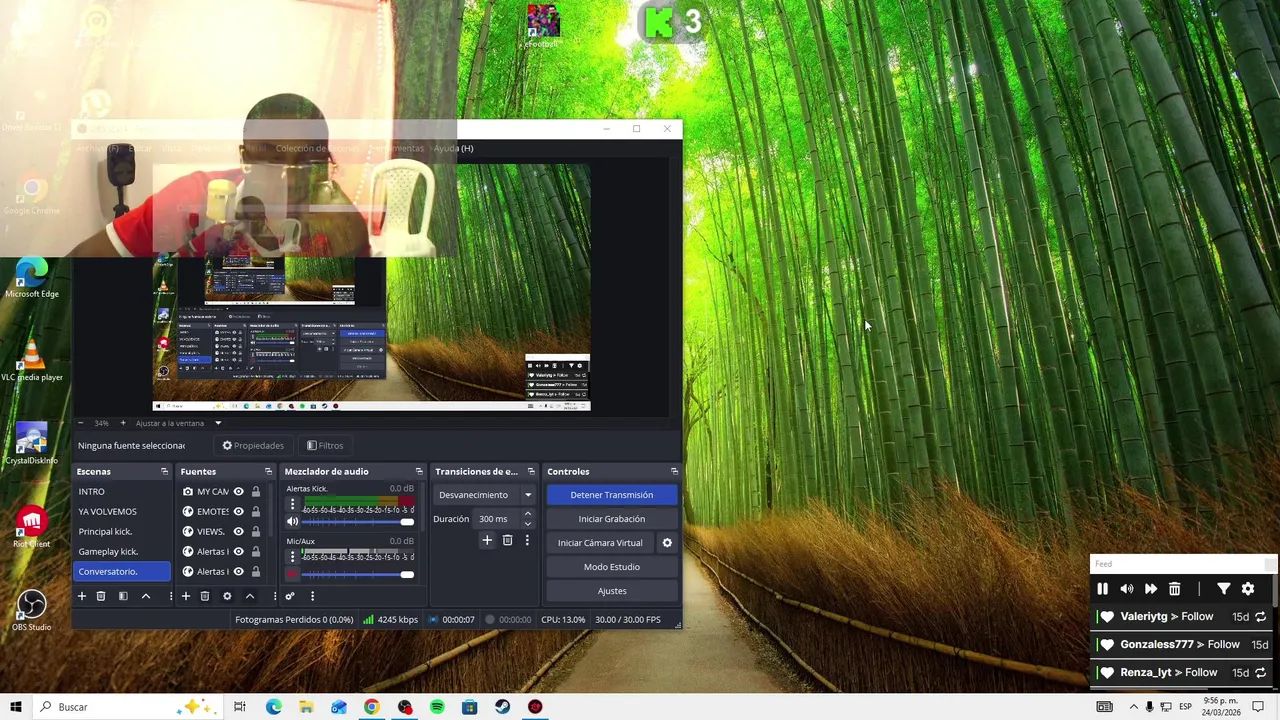Add a new scene in Escenas panel

click(x=82, y=596)
